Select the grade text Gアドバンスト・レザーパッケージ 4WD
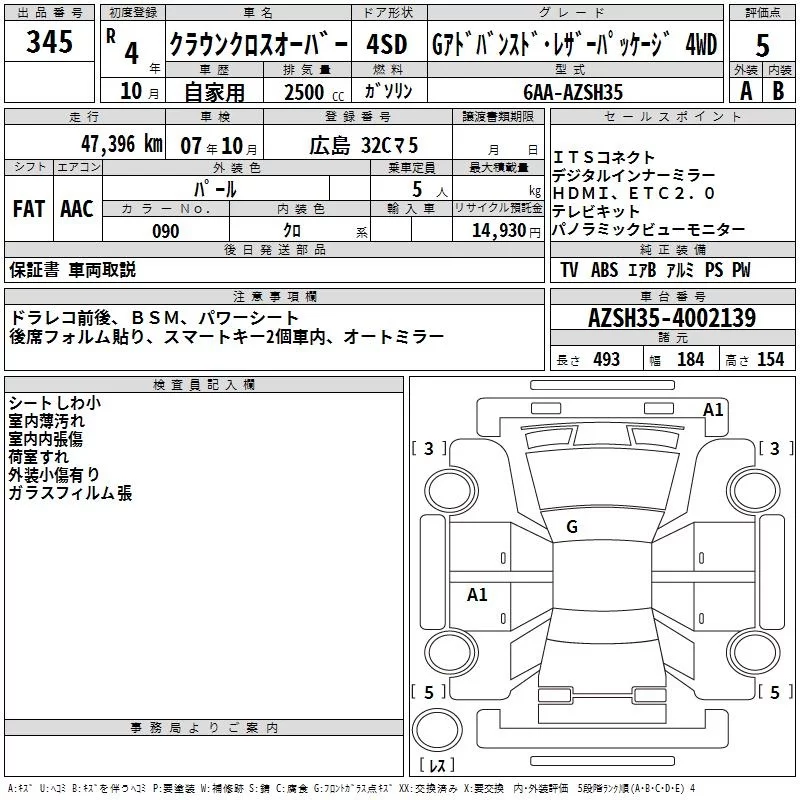 (x=574, y=44)
